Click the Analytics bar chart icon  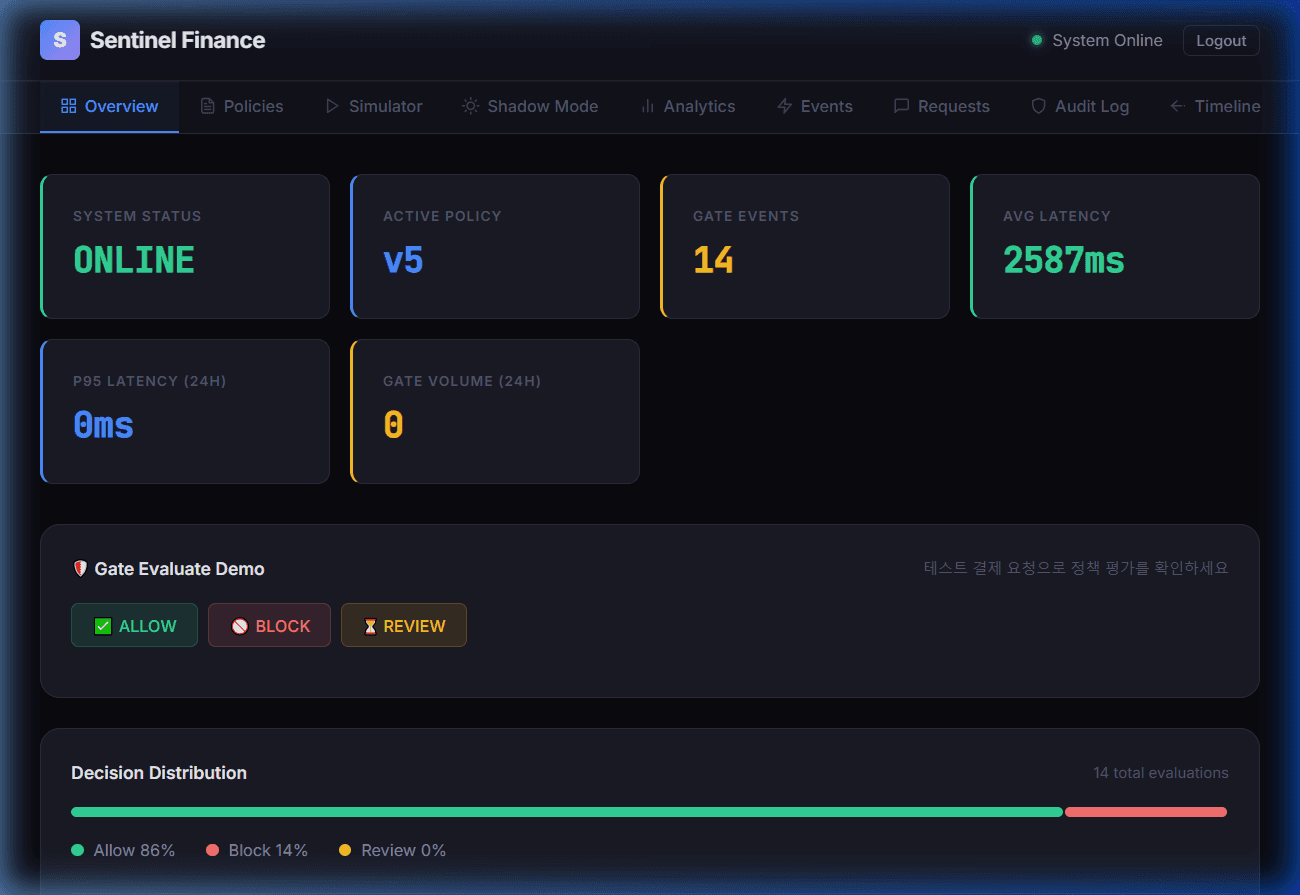[x=648, y=106]
